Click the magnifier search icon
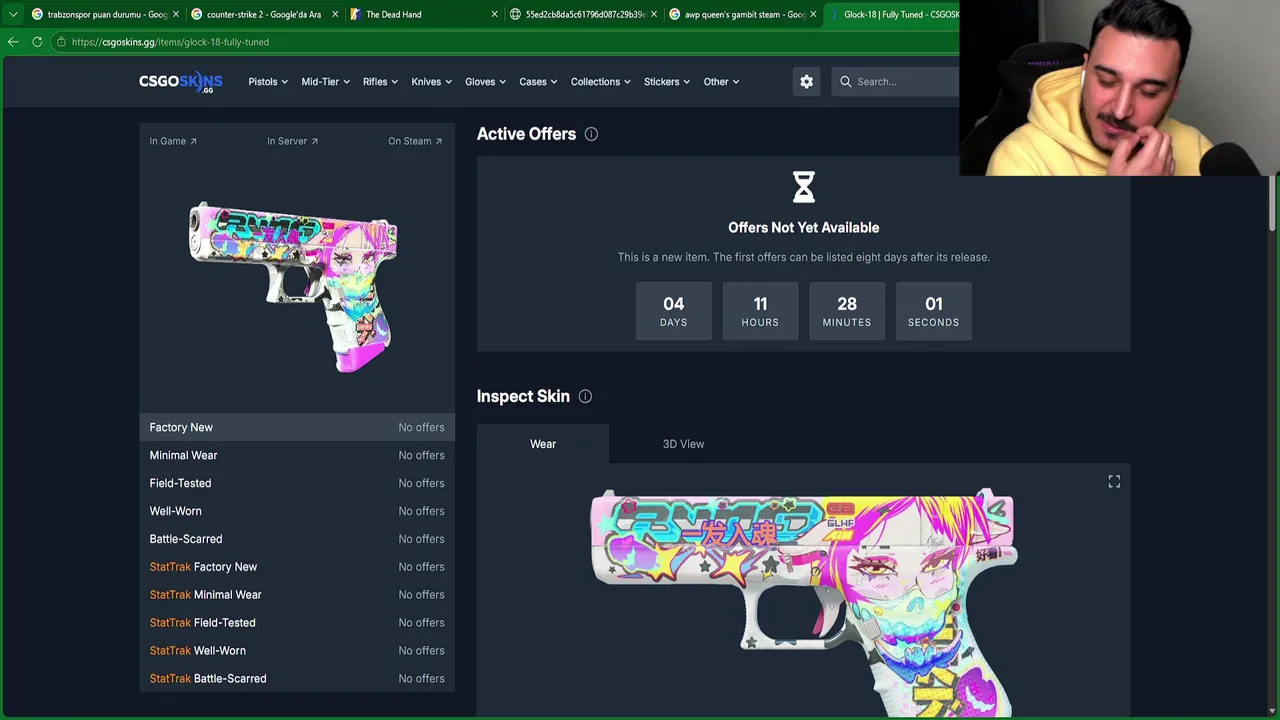The width and height of the screenshot is (1280, 720). pyautogui.click(x=846, y=82)
